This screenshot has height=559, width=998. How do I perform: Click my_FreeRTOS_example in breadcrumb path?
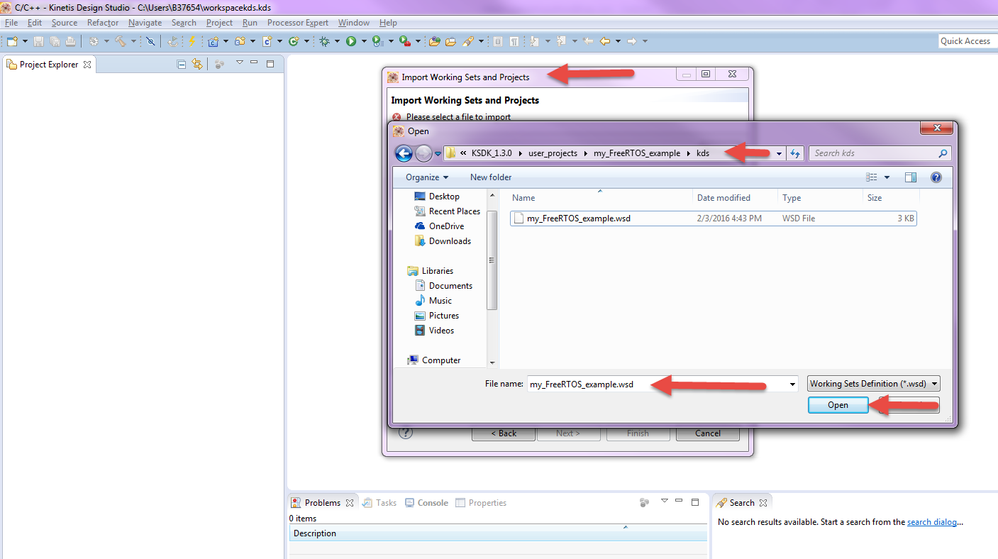(x=636, y=153)
